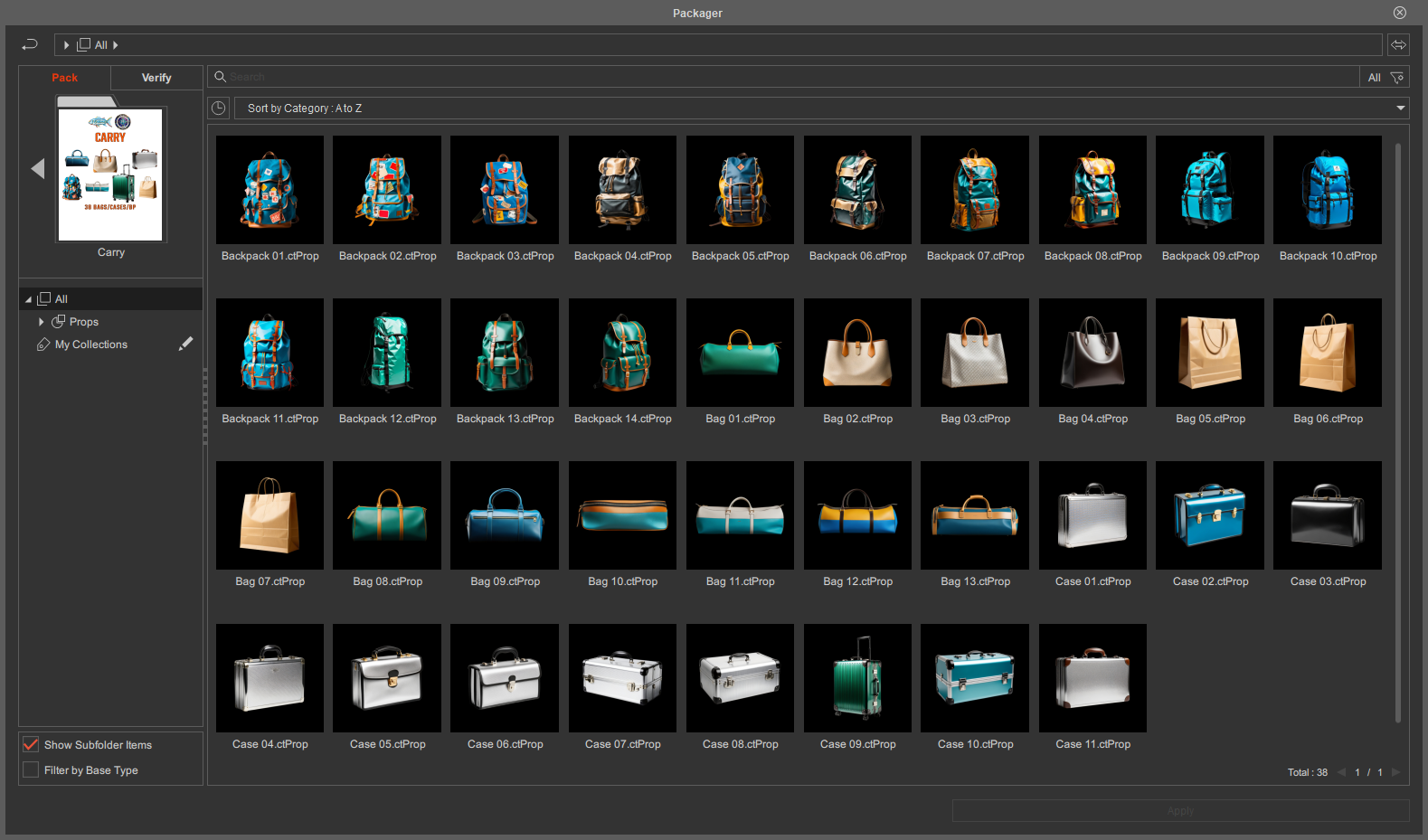
Task: Click the pencil edit icon for My Collections
Action: (x=185, y=344)
